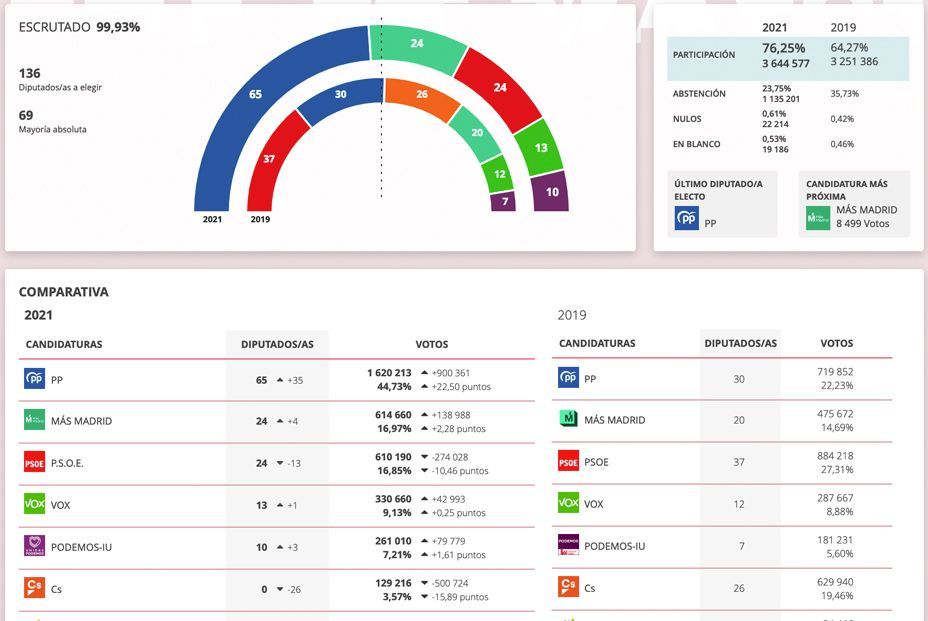Image resolution: width=928 pixels, height=621 pixels.
Task: Click the Podemos-IU logo in 2021 candidaturas
Action: coord(34,546)
